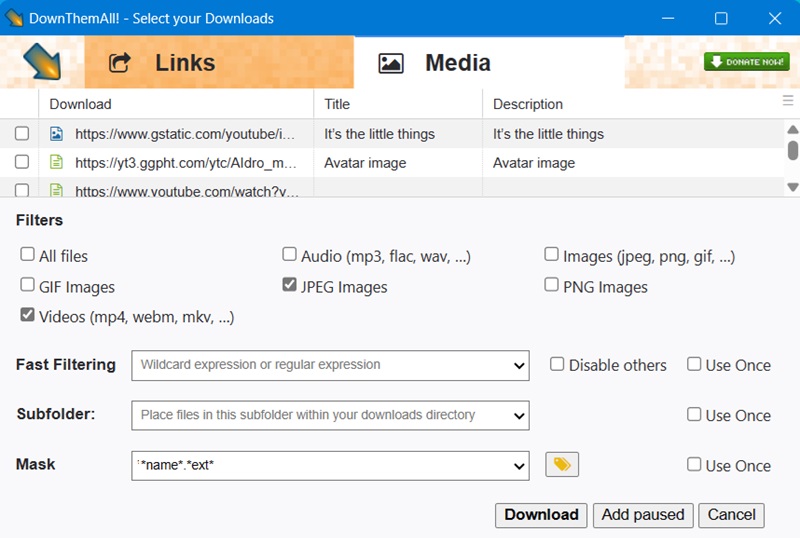Image resolution: width=800 pixels, height=538 pixels.
Task: Check the gstatic.com youtube row checkbox
Action: (x=22, y=134)
